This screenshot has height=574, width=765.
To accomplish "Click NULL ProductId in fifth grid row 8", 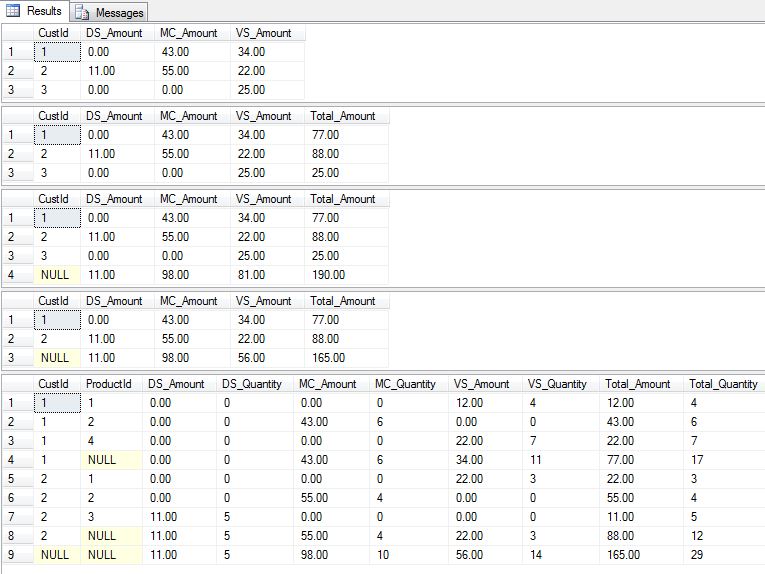I will coord(112,535).
